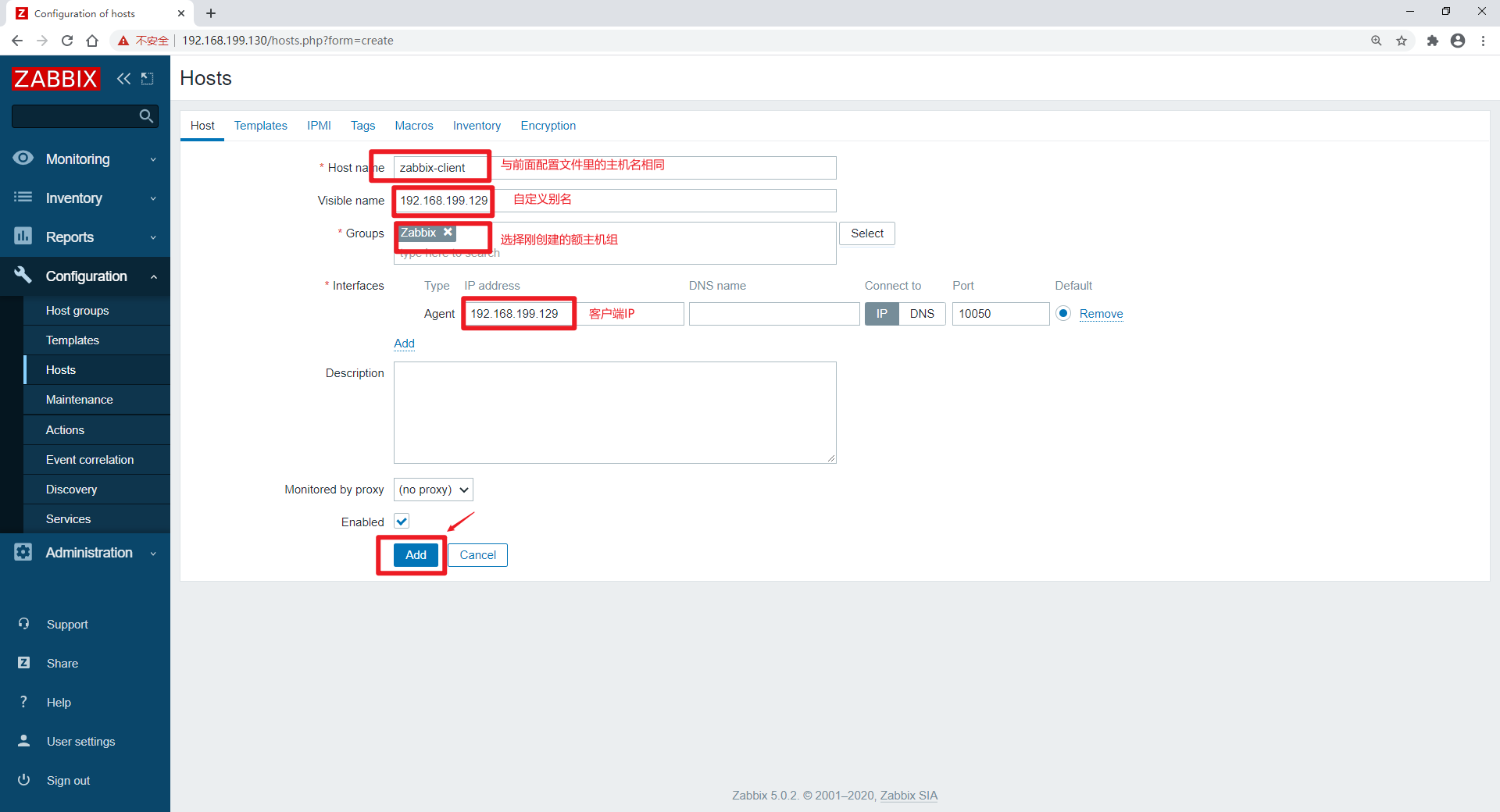Click the Sign out power icon
This screenshot has width=1500, height=812.
pyautogui.click(x=23, y=780)
